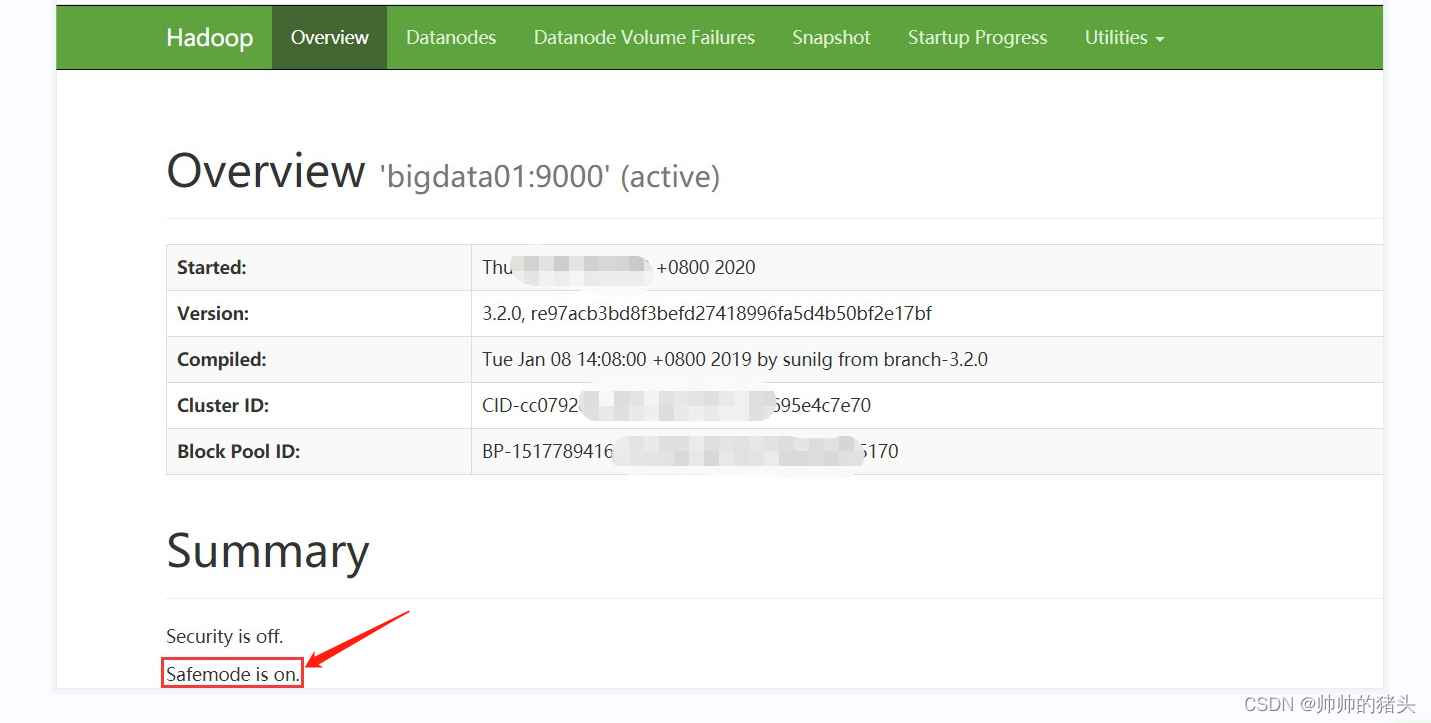Select the Summary heading
1431x723 pixels.
[x=268, y=550]
